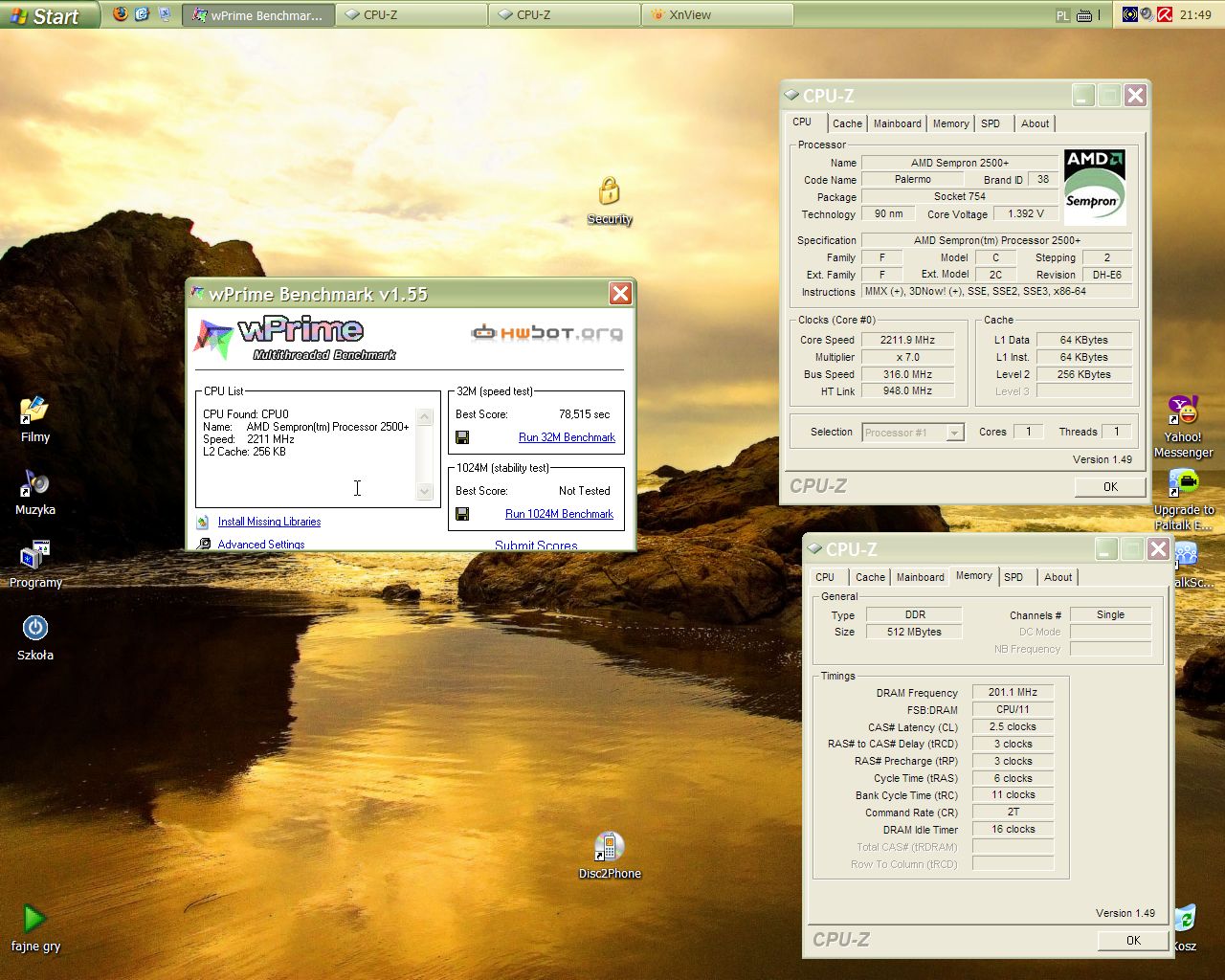Select the Upgrade to Paltalk desktop icon
Viewport: 1225px width, 980px height.
(1184, 500)
